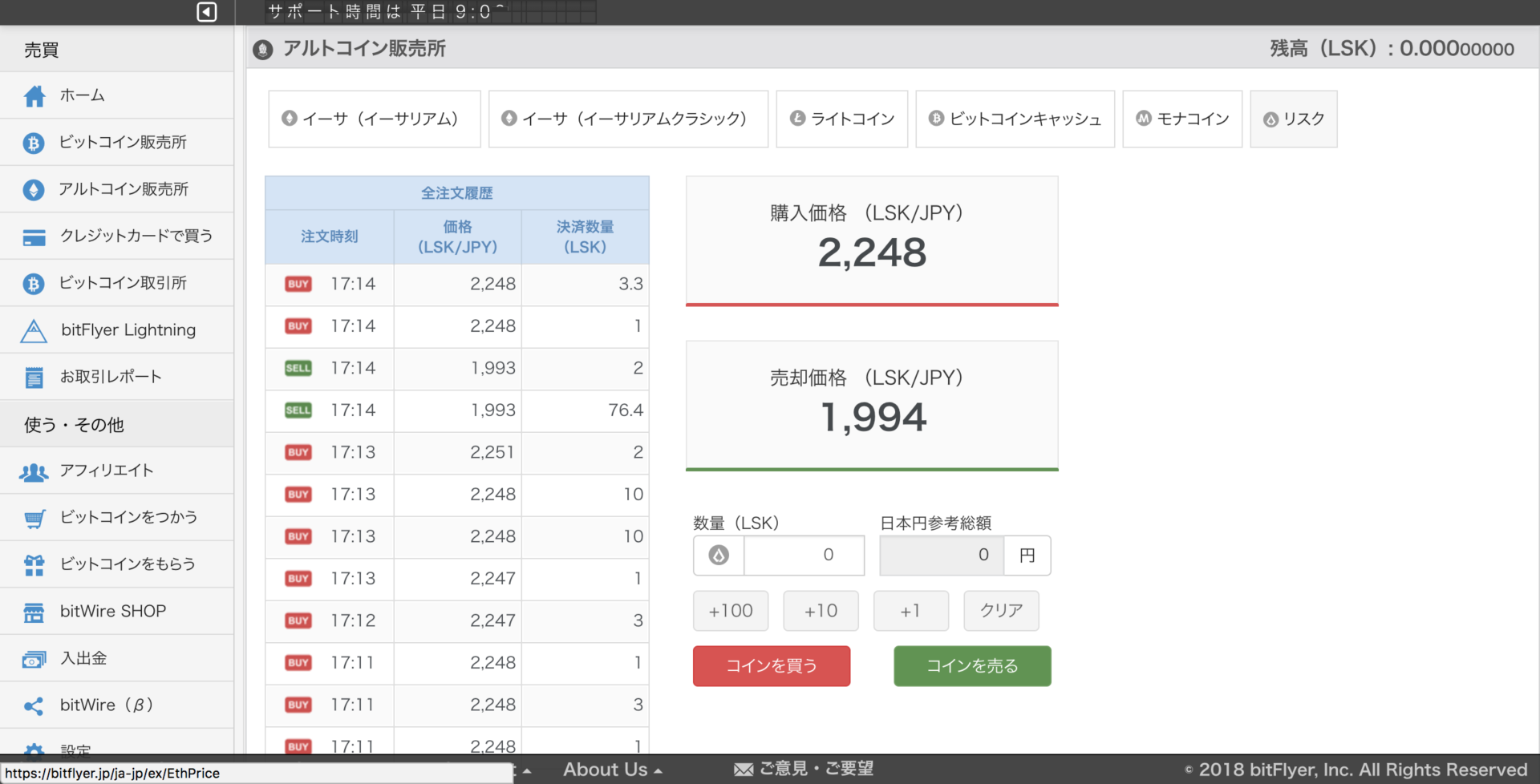Focus the 数量 (LSK) input field

(x=804, y=555)
